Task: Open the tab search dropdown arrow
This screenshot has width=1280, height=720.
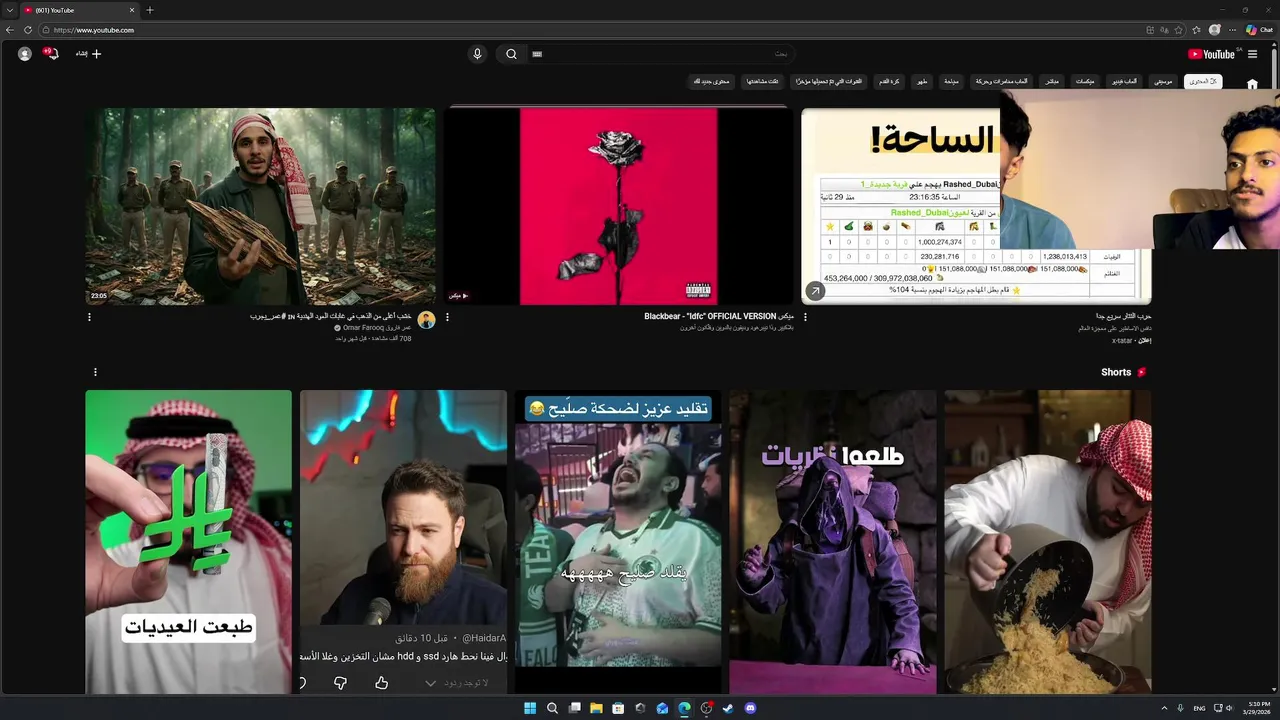Action: pos(9,10)
